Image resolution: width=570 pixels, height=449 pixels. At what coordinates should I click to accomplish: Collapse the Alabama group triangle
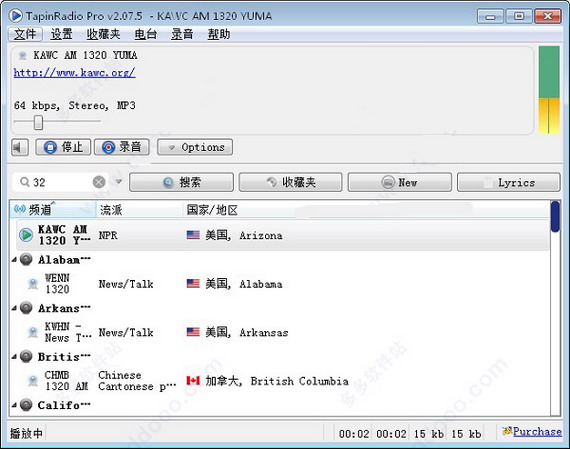(14, 260)
